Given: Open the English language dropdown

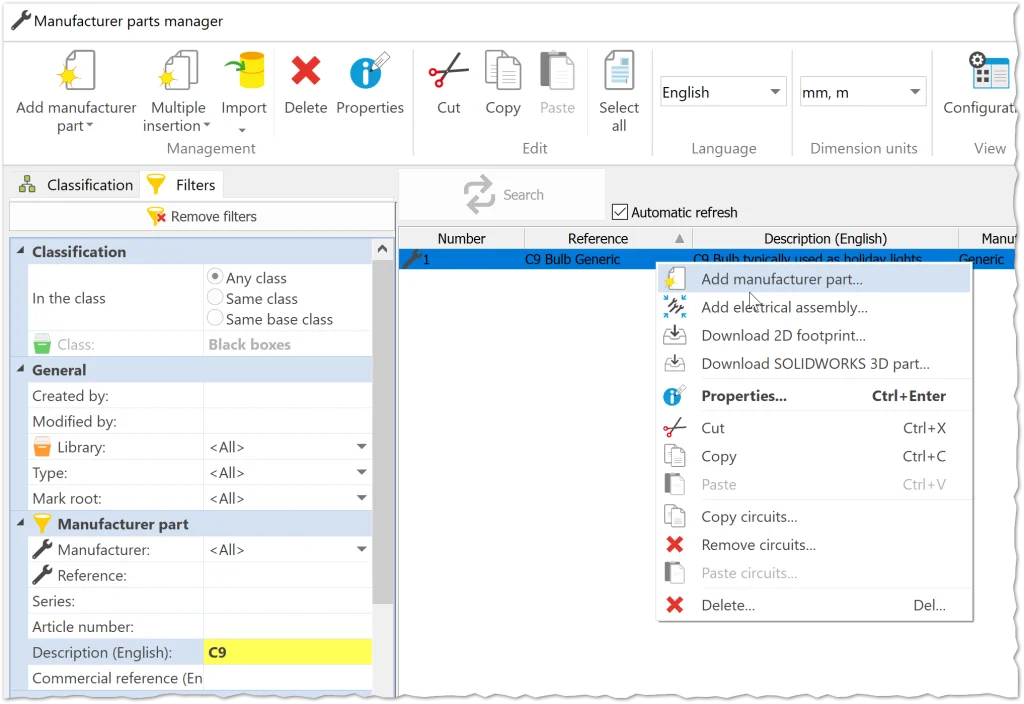Looking at the screenshot, I should (722, 92).
